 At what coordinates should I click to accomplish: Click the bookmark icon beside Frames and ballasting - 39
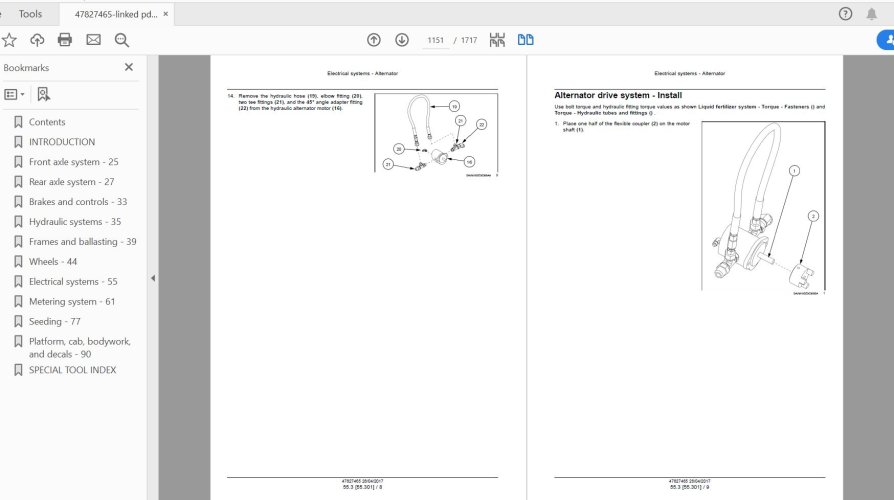click(x=18, y=242)
